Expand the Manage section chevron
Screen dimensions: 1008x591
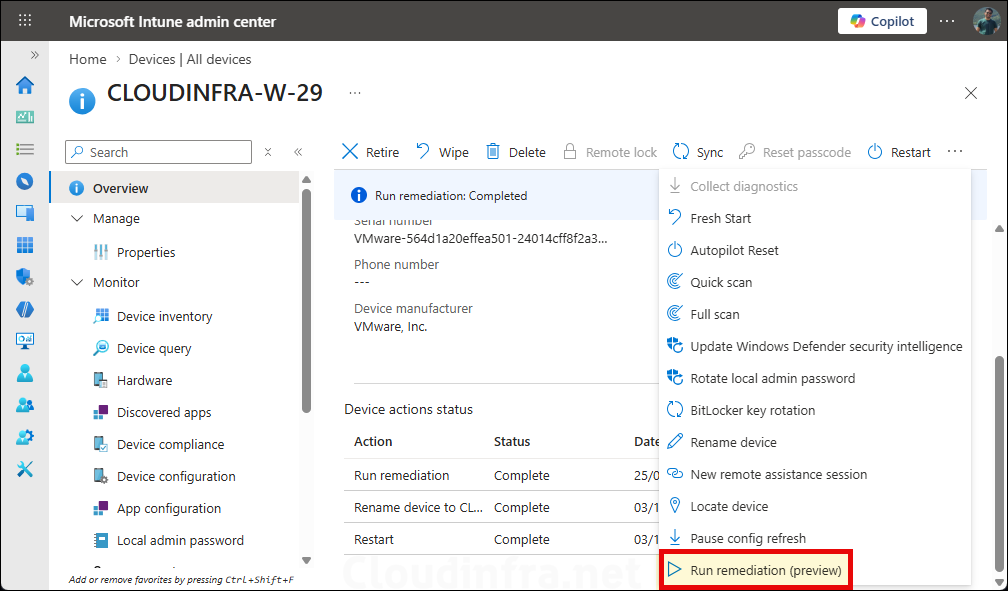77,218
